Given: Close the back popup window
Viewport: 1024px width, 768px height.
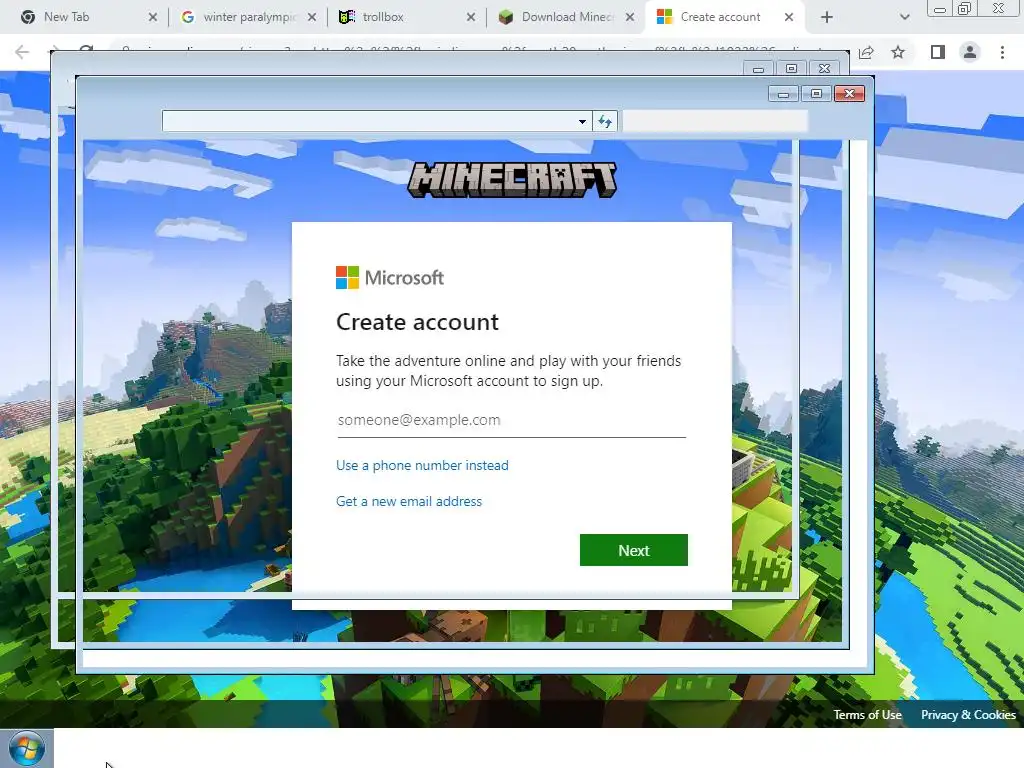Looking at the screenshot, I should click(x=824, y=69).
